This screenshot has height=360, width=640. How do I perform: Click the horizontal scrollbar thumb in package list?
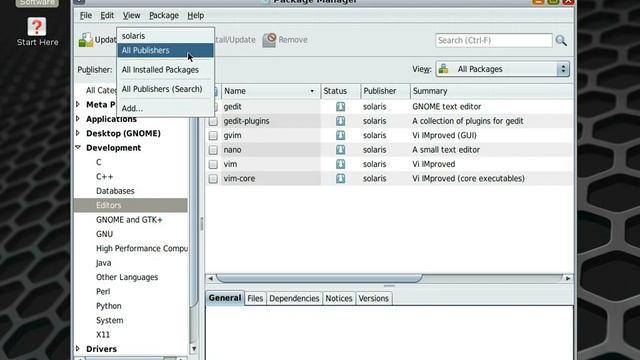coord(319,278)
